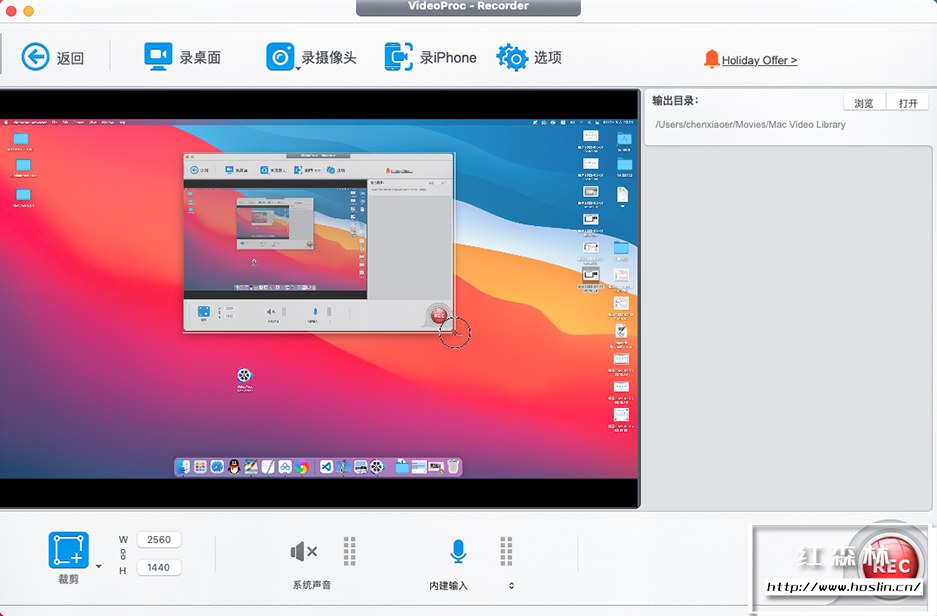
Task: Open 选项 settings gear
Action: [x=529, y=57]
